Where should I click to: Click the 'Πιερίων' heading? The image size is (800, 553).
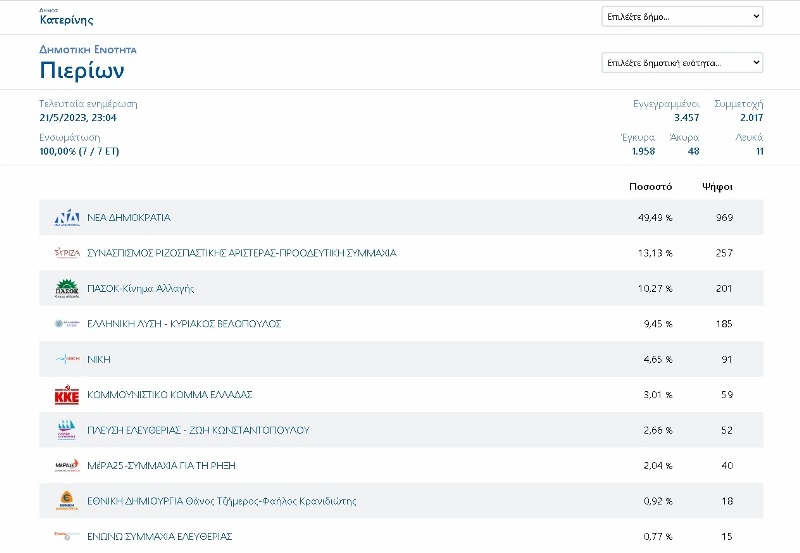pyautogui.click(x=82, y=70)
